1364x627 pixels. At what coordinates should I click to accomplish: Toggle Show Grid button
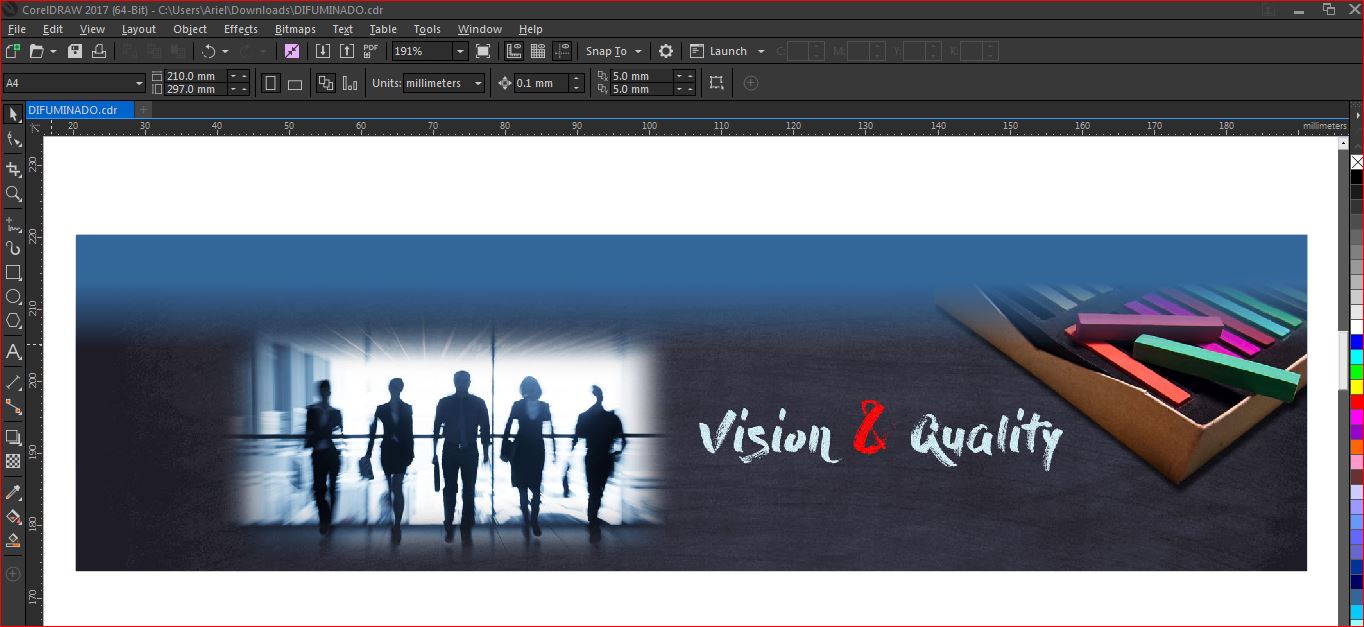[x=538, y=51]
